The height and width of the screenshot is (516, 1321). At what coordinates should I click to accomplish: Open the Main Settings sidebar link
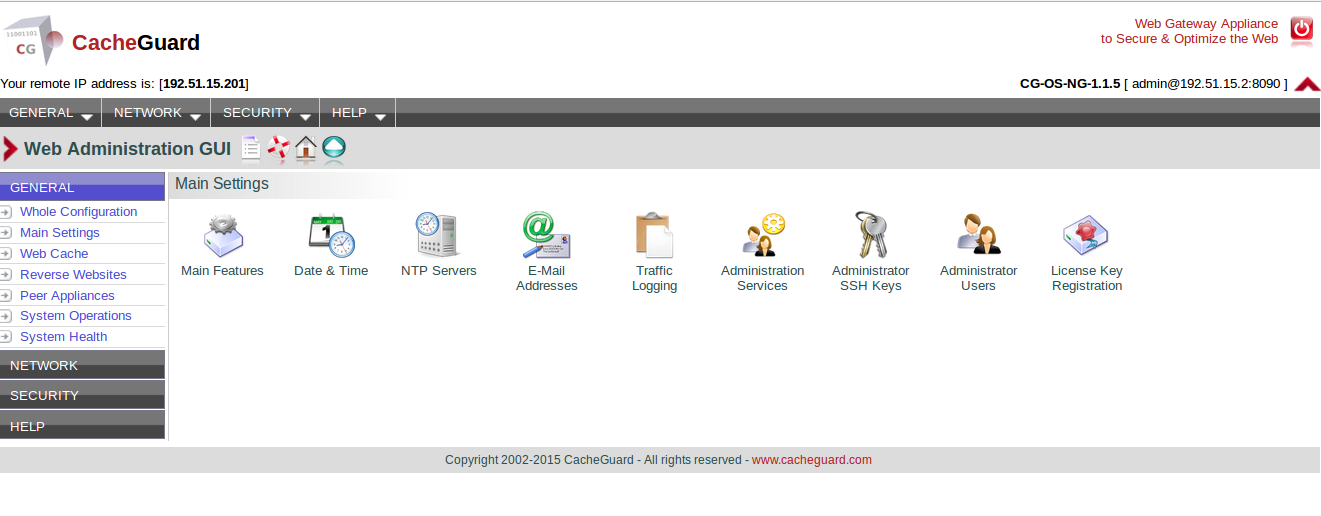pos(60,233)
